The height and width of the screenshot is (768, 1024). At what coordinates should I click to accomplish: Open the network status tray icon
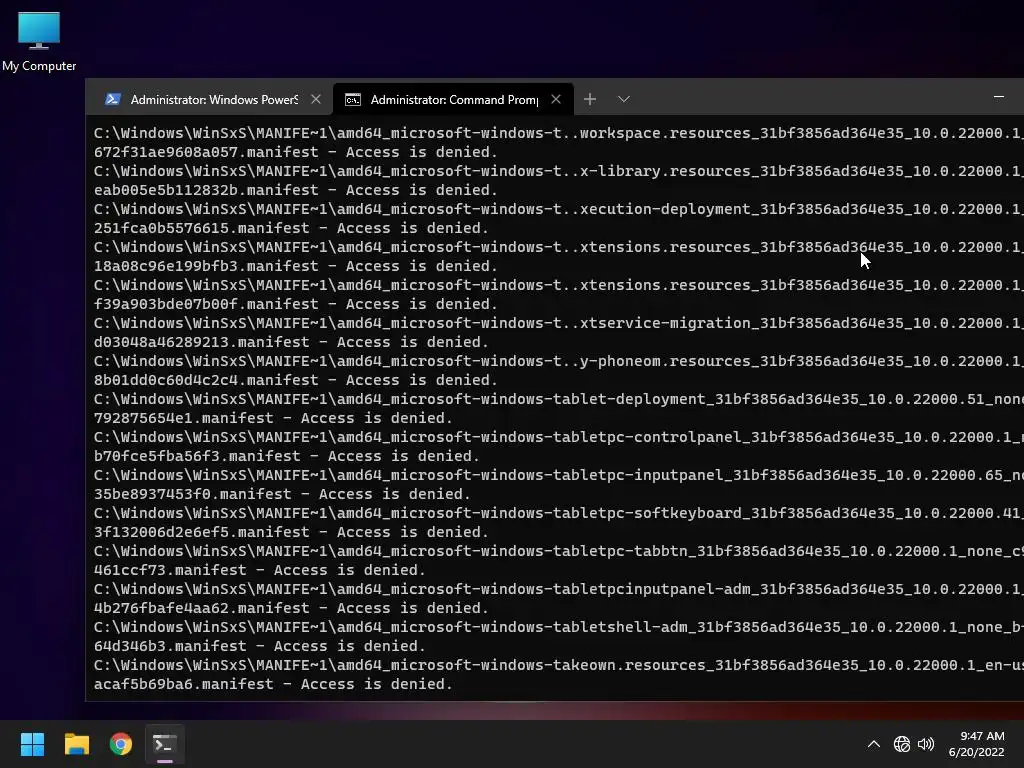pyautogui.click(x=902, y=744)
